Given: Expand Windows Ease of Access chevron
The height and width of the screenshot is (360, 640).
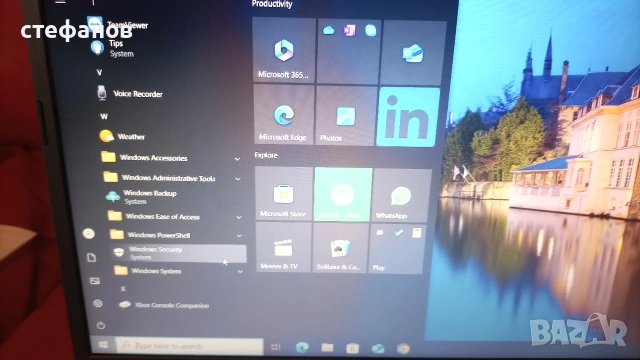Looking at the screenshot, I should pyautogui.click(x=239, y=217).
